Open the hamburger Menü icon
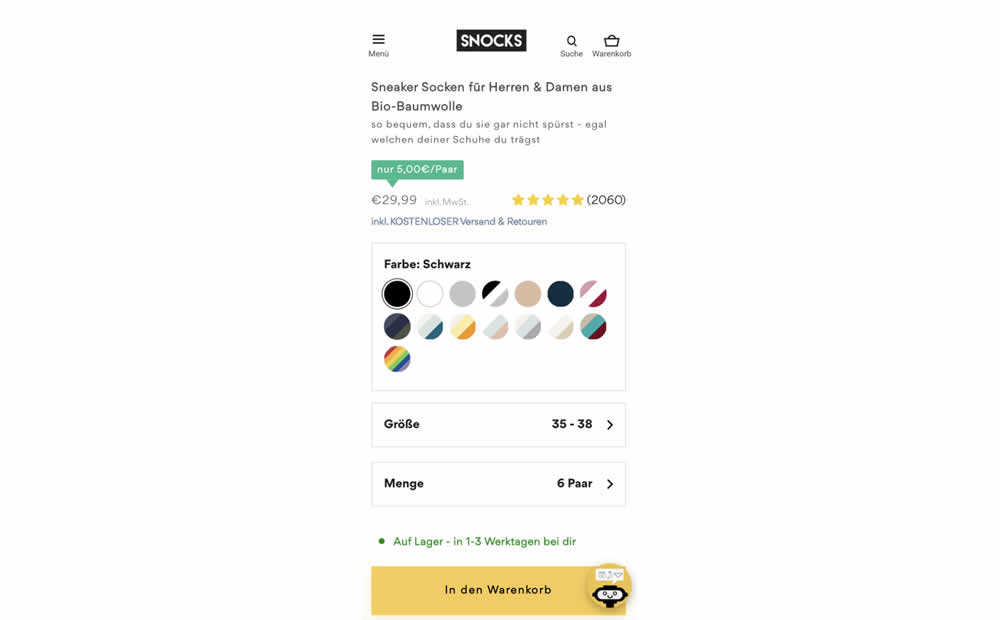The image size is (1000, 620). coord(378,39)
